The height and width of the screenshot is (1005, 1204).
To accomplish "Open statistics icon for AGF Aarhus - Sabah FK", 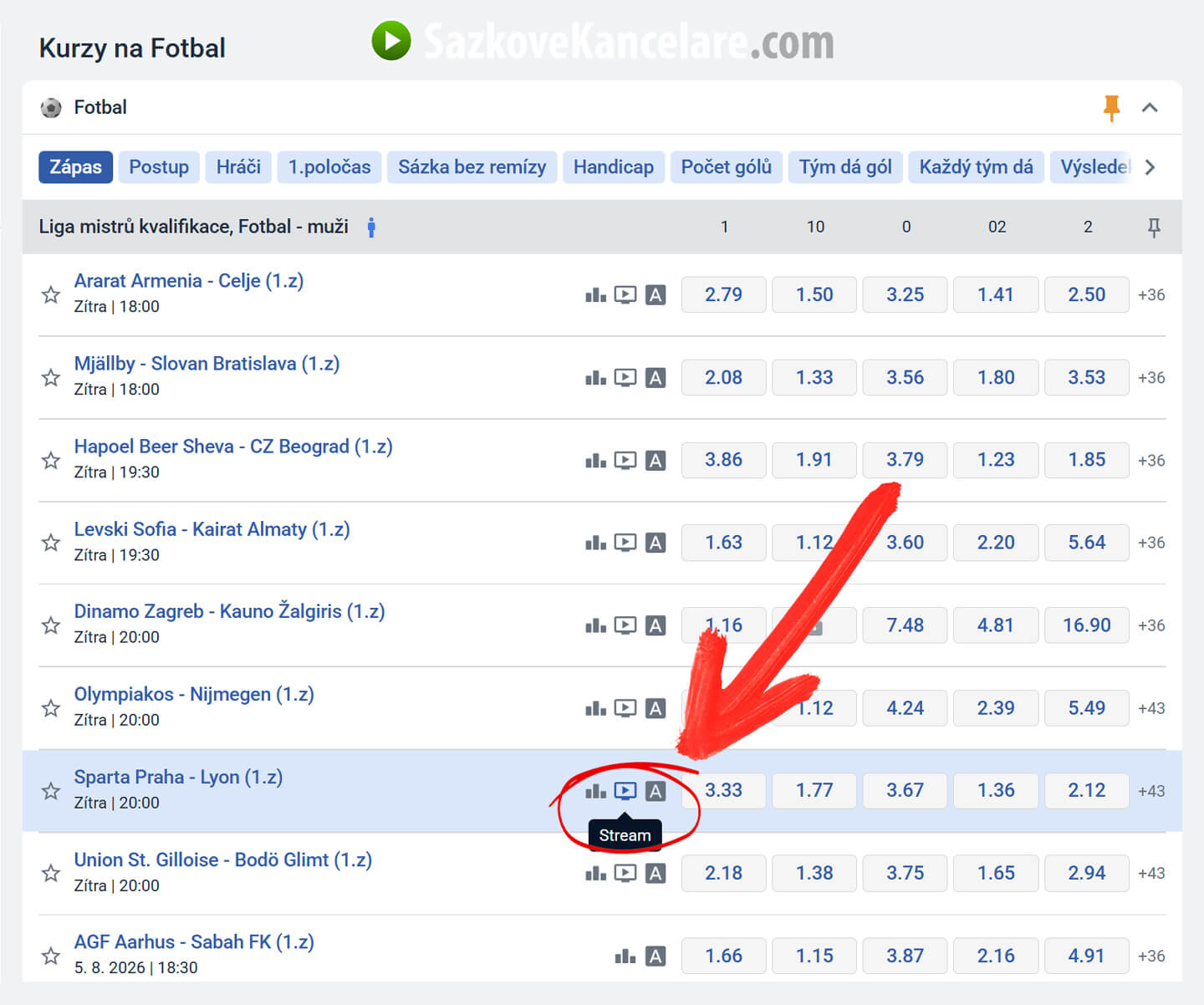I will coord(625,956).
